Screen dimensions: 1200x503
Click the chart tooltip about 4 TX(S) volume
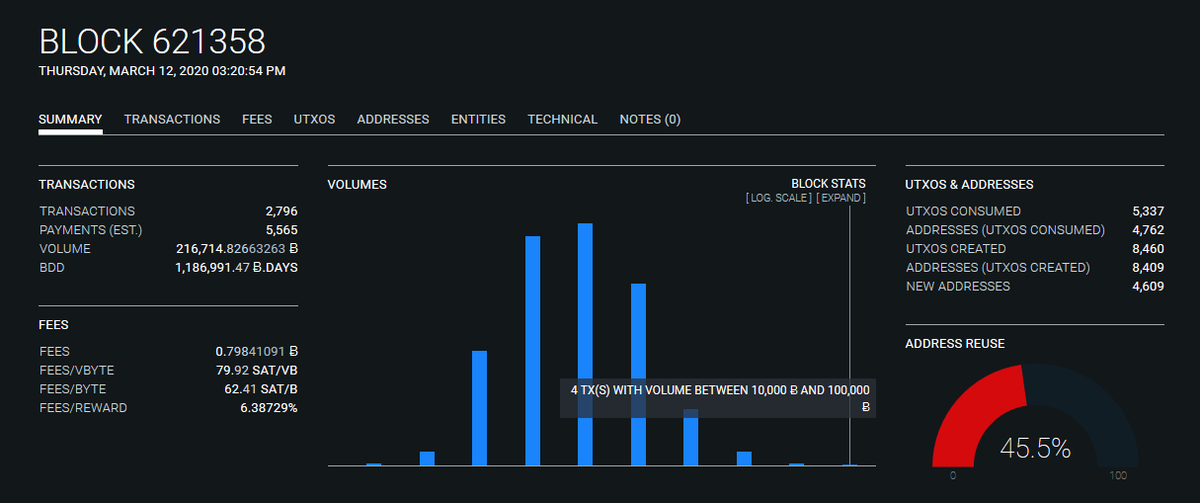pos(718,398)
